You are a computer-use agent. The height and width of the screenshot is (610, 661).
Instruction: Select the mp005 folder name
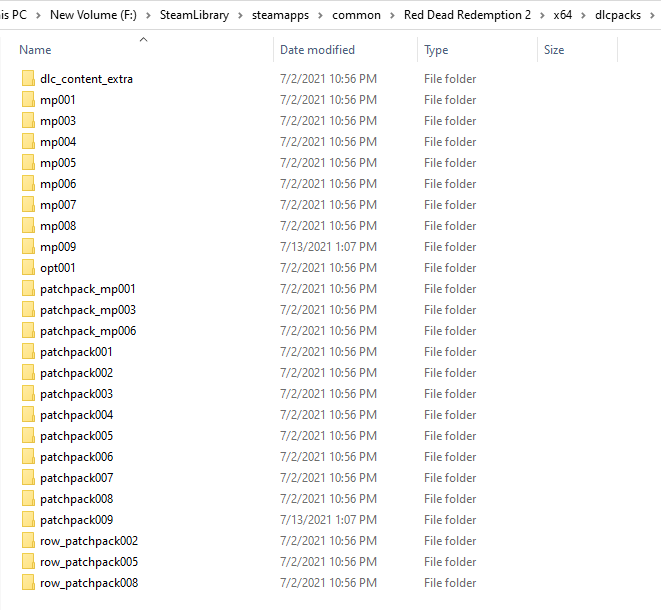58,163
